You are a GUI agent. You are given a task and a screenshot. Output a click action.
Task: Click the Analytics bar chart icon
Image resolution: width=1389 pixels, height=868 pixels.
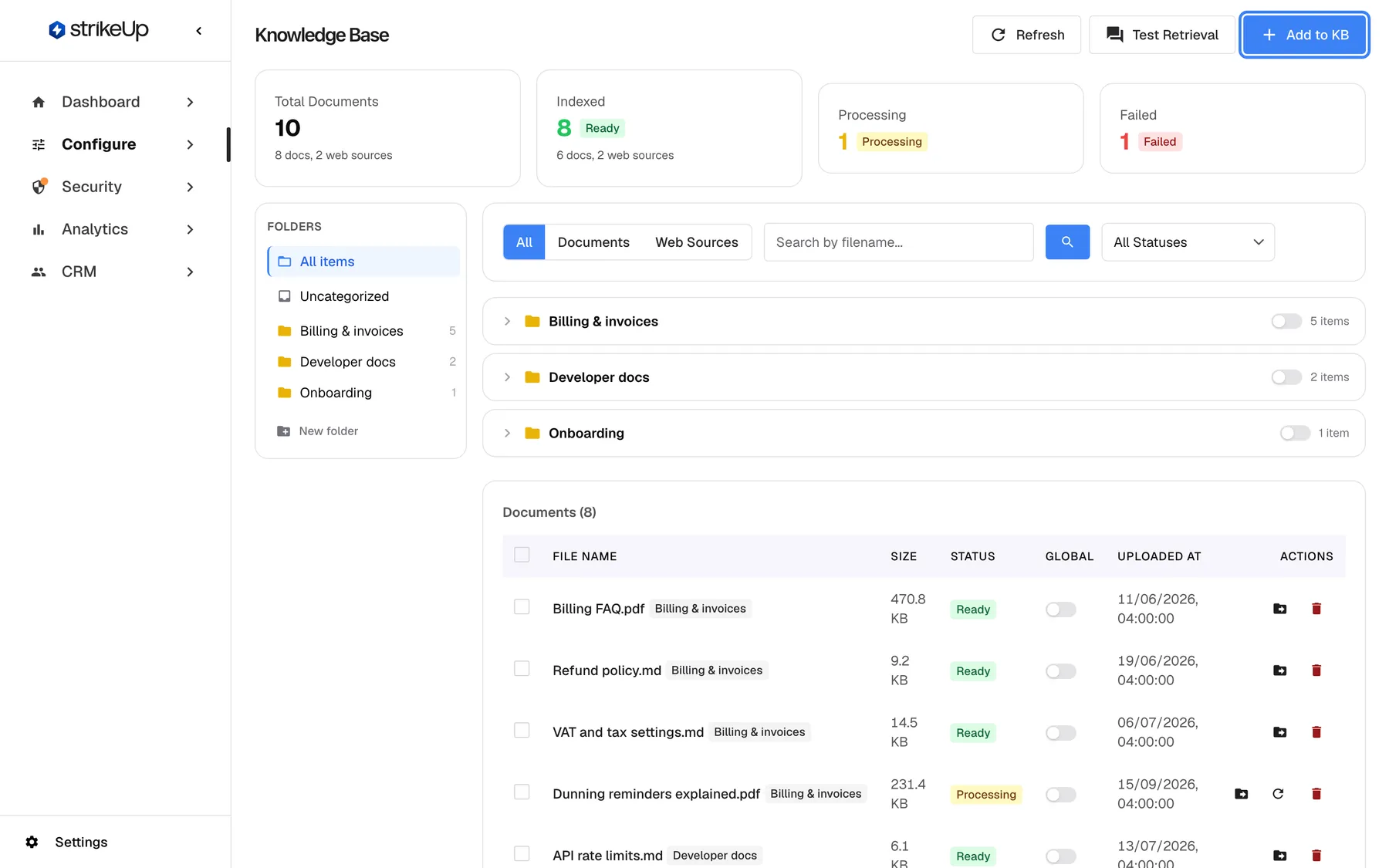(x=39, y=229)
